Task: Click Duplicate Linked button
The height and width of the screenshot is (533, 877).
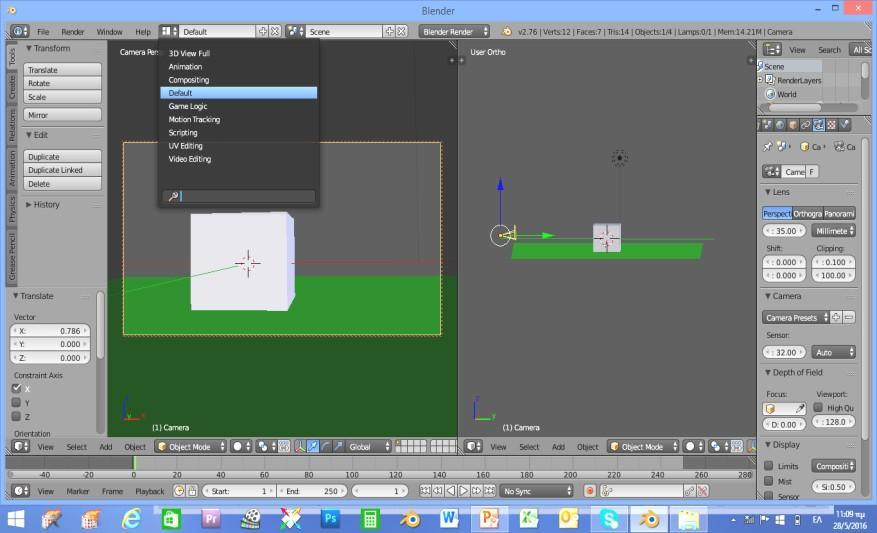Action: click(63, 170)
